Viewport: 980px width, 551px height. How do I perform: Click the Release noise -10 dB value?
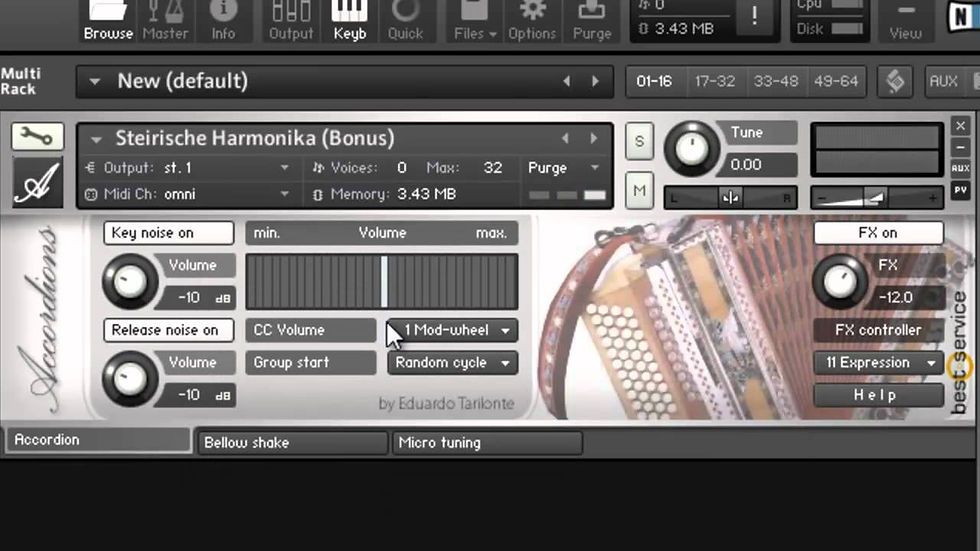pyautogui.click(x=196, y=395)
